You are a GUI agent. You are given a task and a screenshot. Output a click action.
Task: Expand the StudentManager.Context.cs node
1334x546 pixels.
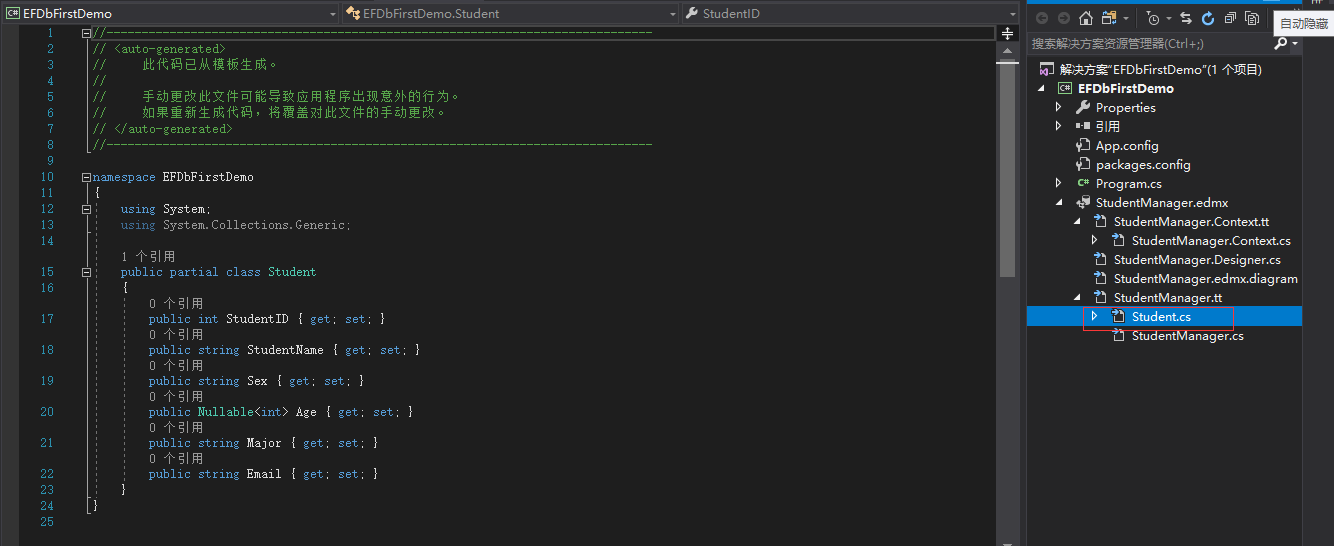(1095, 240)
